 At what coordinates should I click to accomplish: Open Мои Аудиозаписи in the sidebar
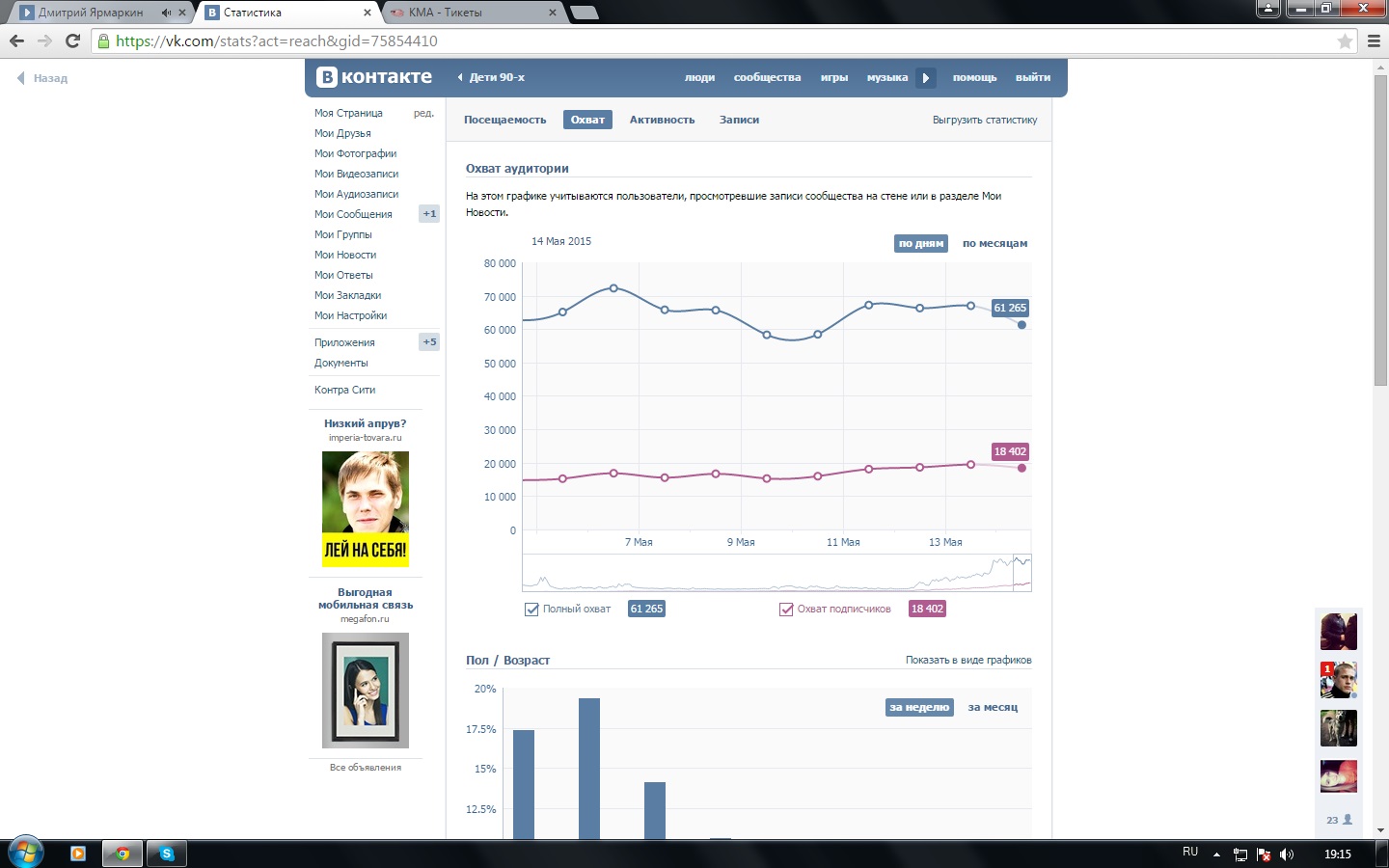pyautogui.click(x=356, y=195)
